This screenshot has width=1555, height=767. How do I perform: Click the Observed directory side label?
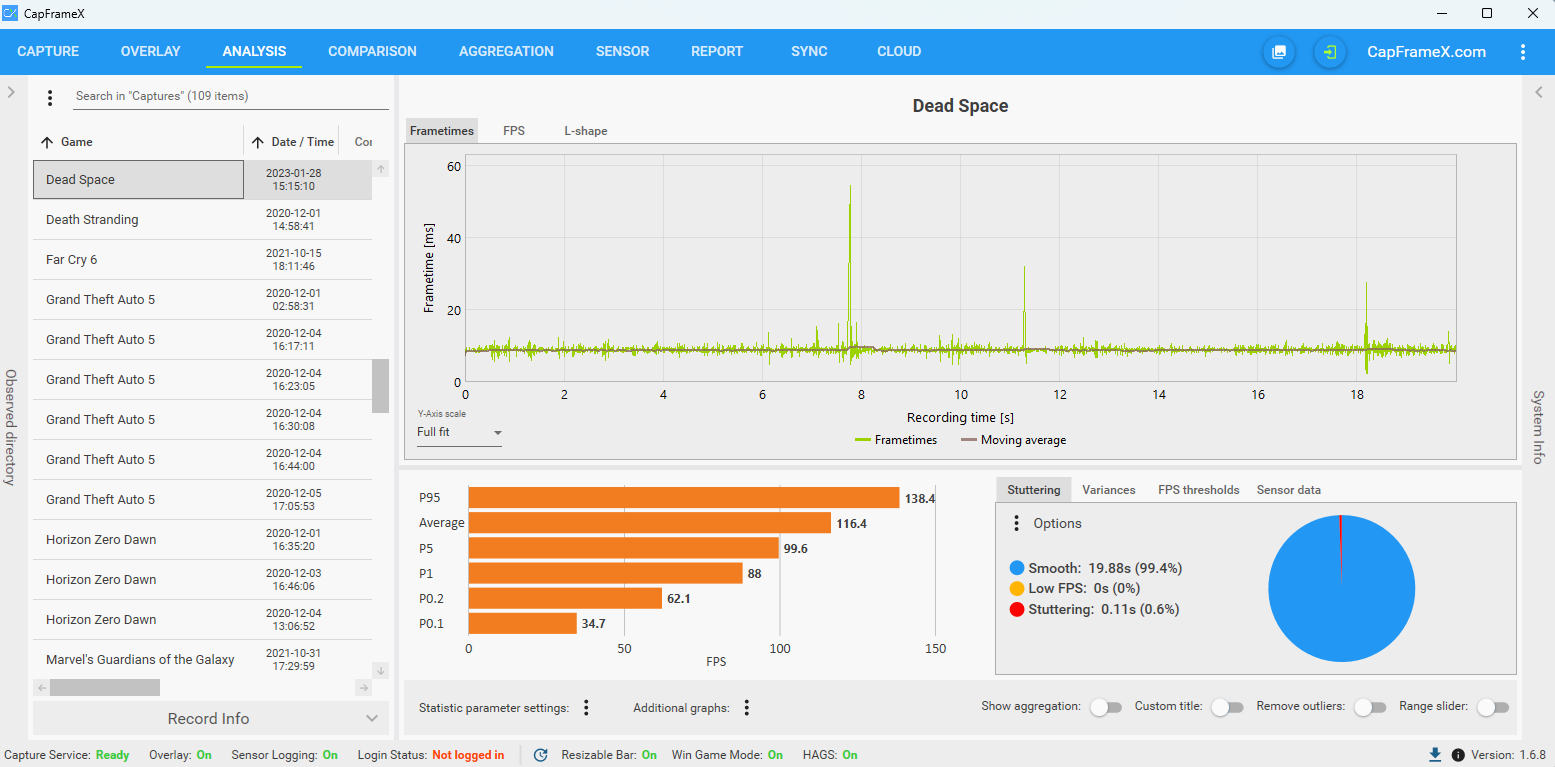coord(11,427)
